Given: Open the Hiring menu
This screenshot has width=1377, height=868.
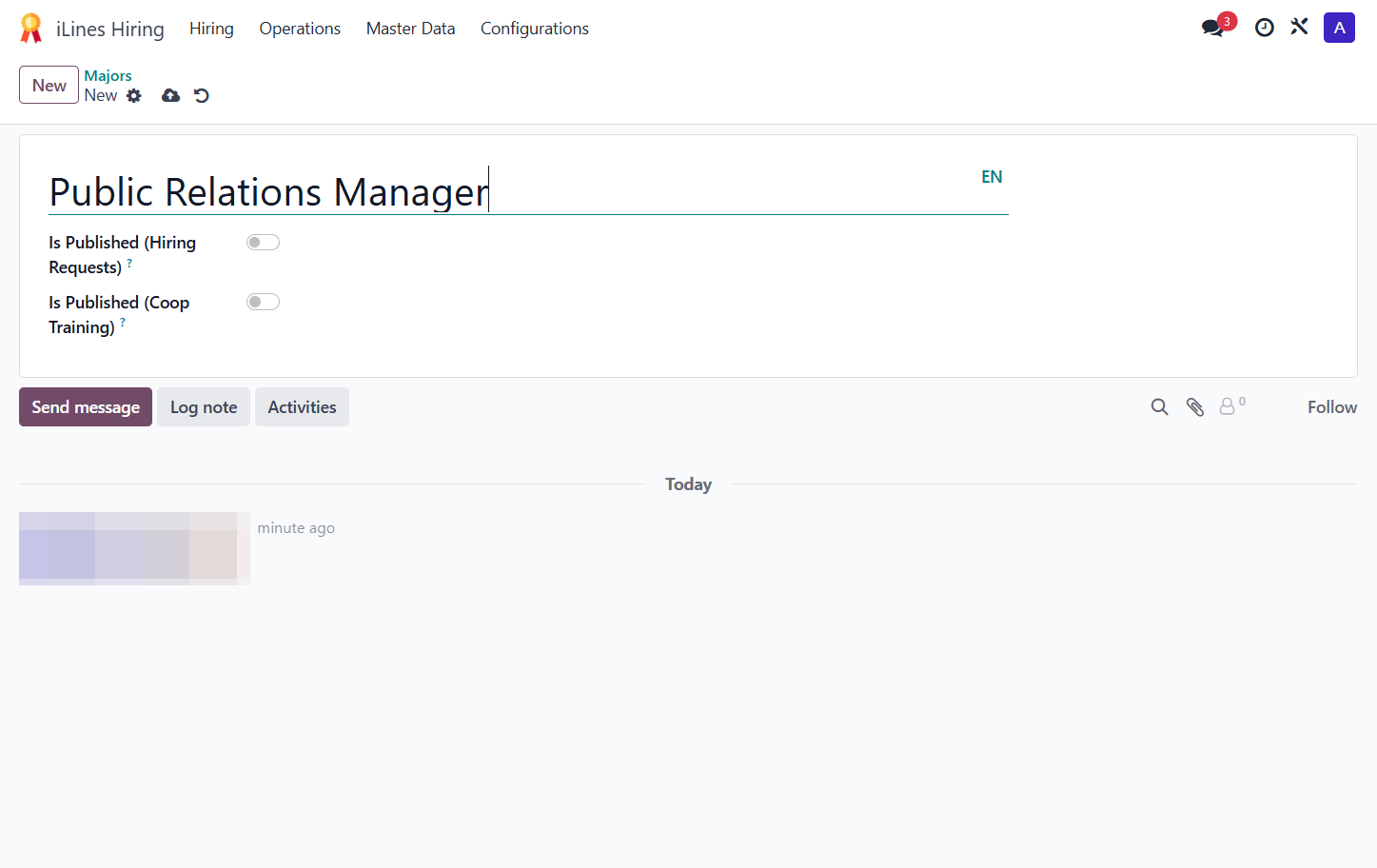Looking at the screenshot, I should point(211,29).
